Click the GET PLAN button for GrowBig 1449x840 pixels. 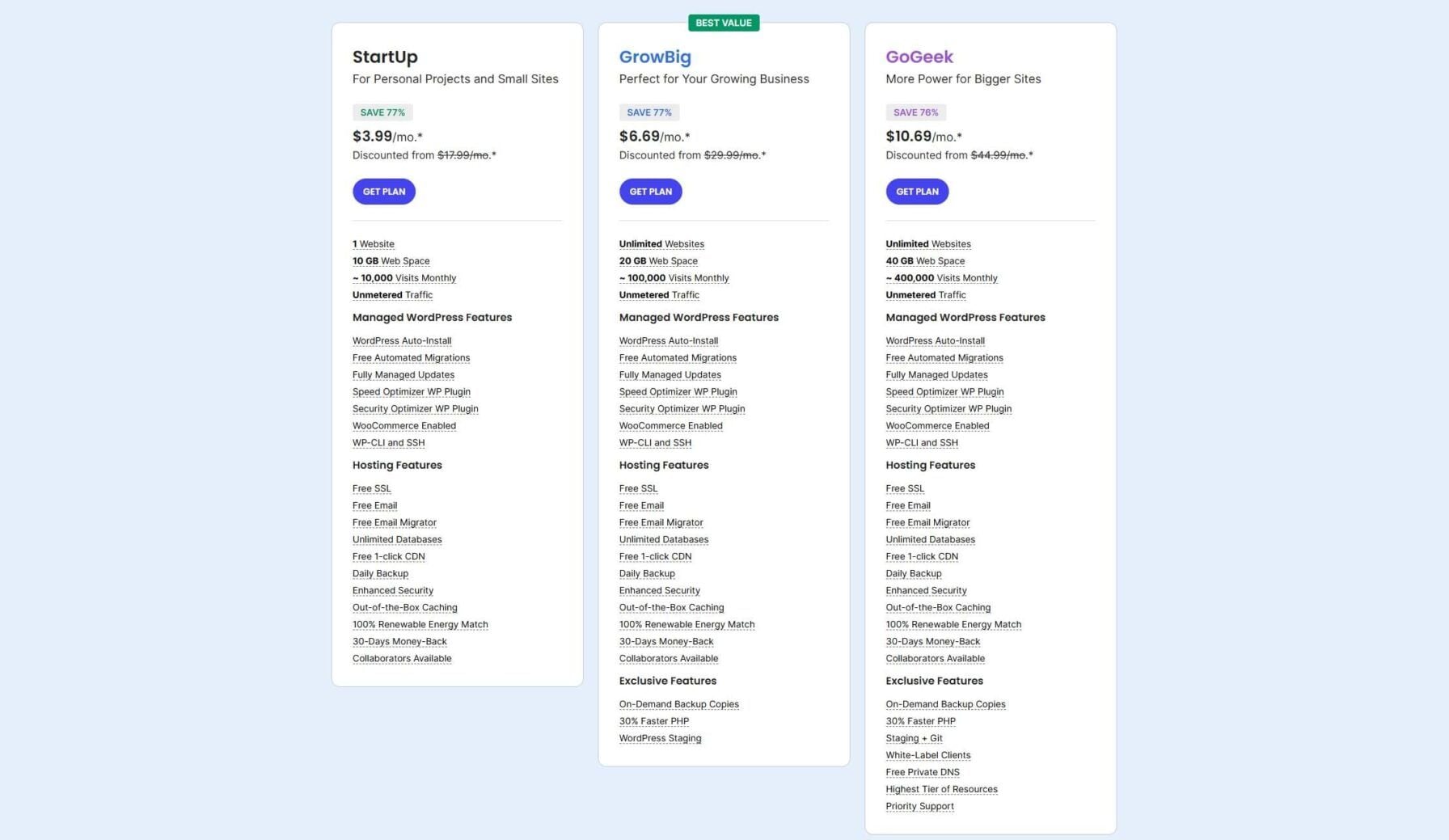(x=650, y=191)
